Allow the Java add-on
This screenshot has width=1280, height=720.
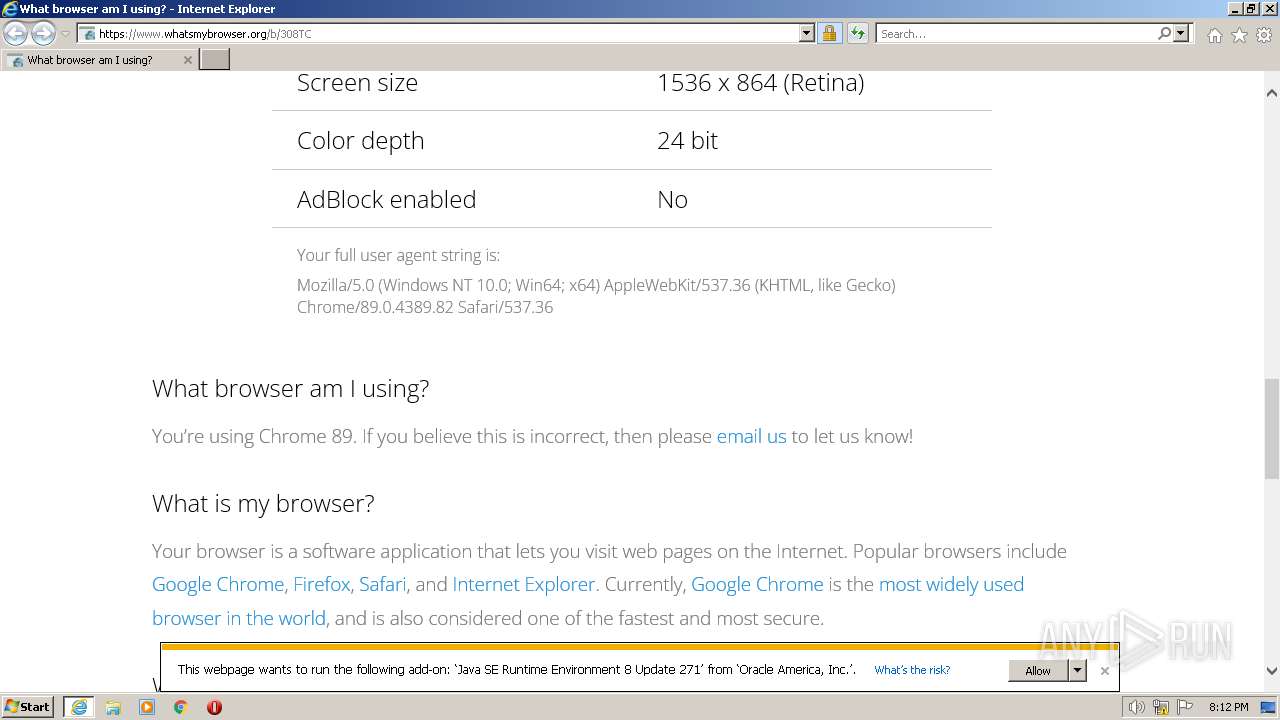coord(1038,671)
